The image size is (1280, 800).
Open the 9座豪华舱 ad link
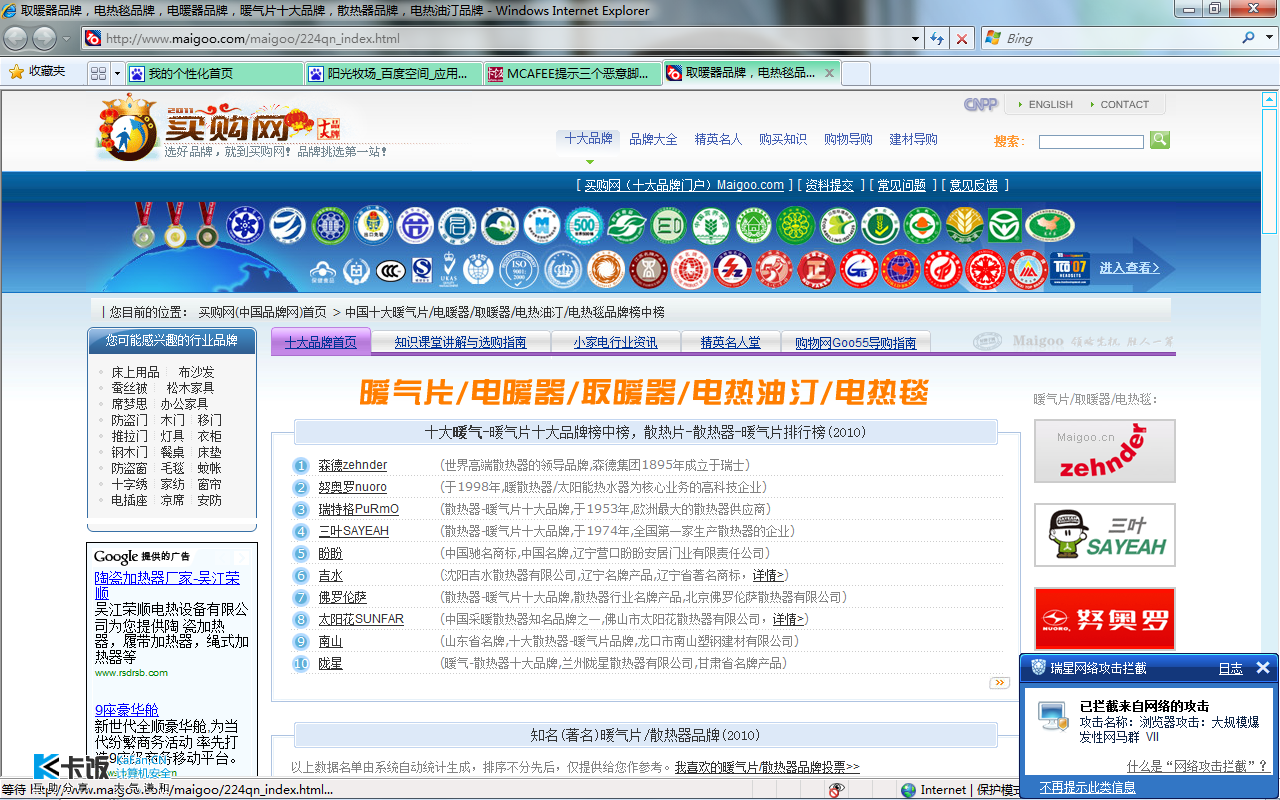[x=127, y=711]
